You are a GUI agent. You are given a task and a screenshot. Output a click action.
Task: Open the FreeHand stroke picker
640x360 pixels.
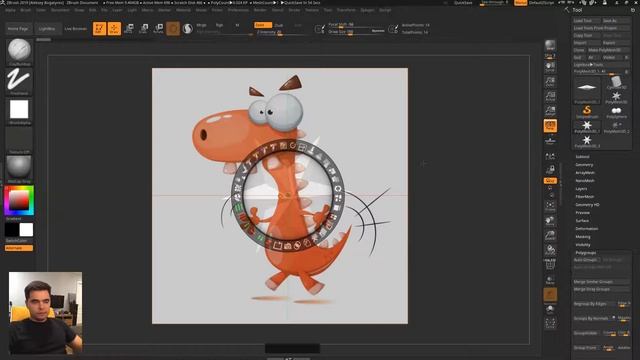(19, 80)
